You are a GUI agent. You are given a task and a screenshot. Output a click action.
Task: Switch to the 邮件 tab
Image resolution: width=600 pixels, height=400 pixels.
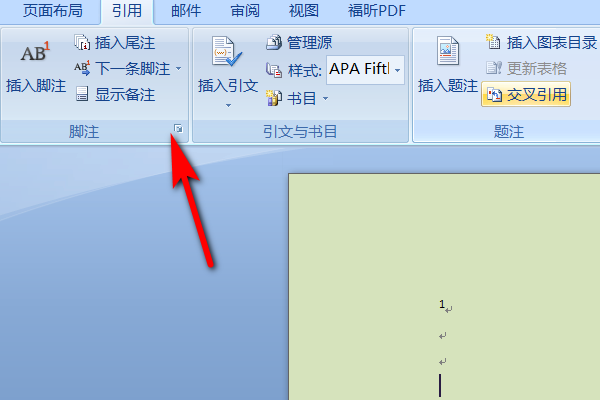(x=186, y=11)
